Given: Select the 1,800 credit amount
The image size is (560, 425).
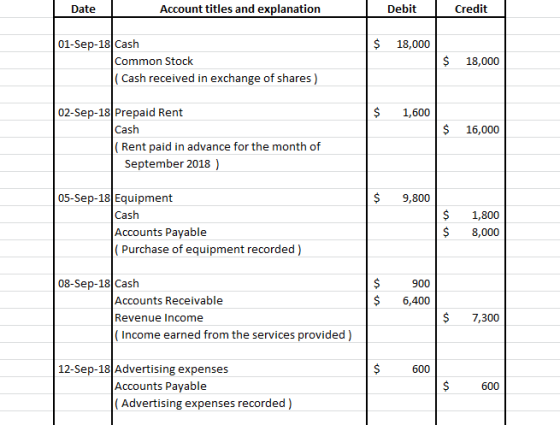Looking at the screenshot, I should (486, 215).
